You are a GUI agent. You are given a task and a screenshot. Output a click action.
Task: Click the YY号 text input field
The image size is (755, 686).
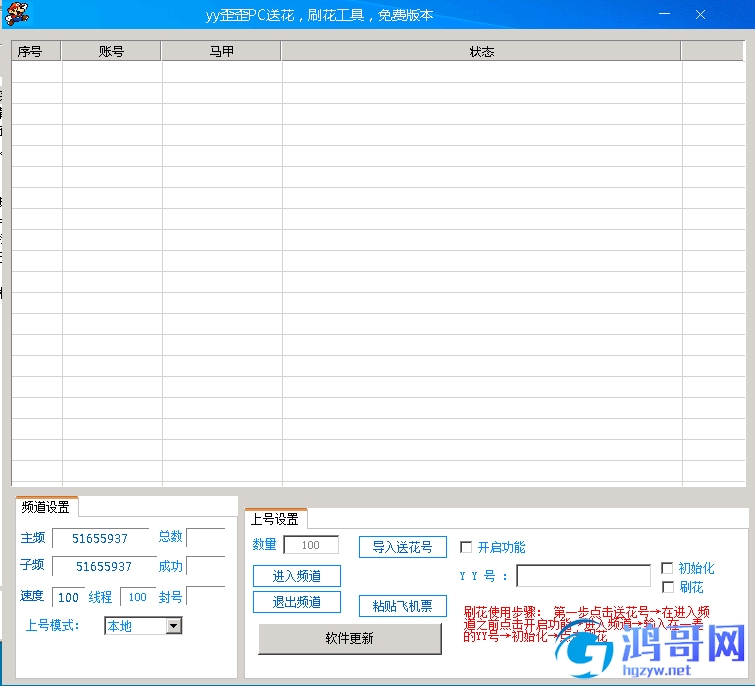[x=583, y=575]
